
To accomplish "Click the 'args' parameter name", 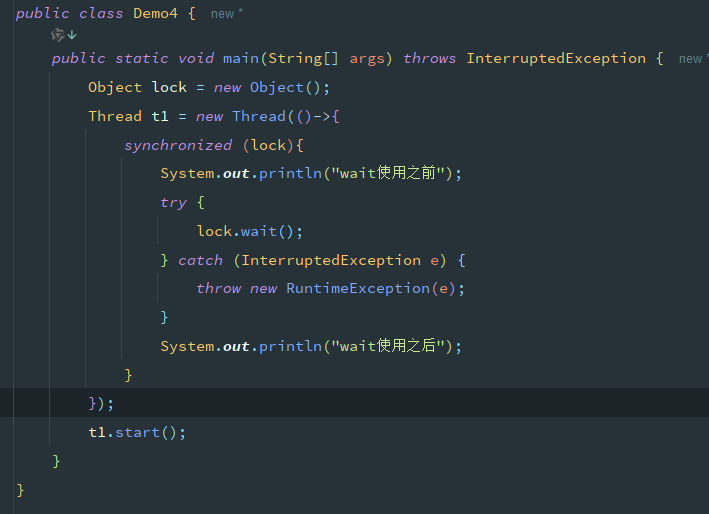I will pyautogui.click(x=367, y=59).
